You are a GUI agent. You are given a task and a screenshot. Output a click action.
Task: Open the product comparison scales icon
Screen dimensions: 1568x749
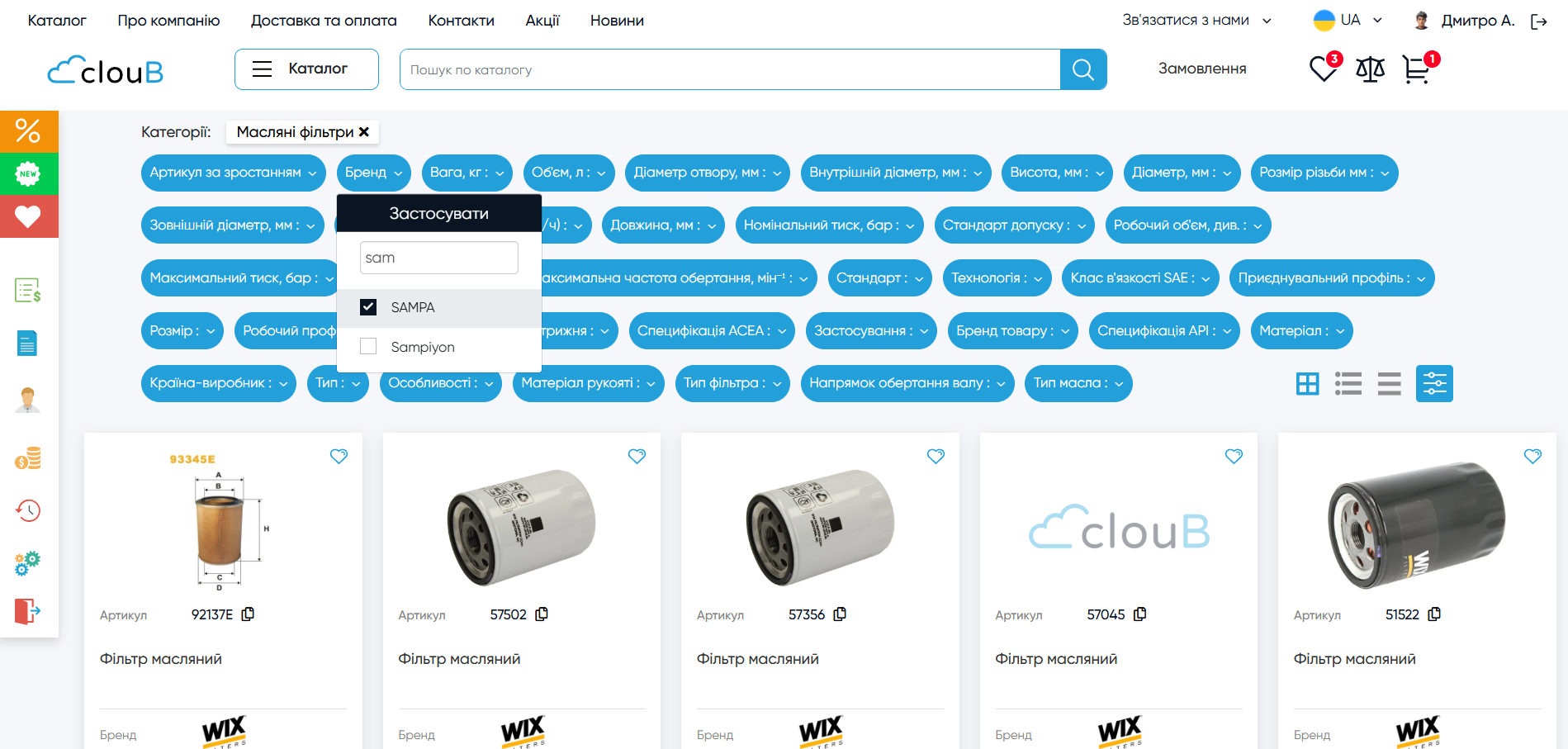pos(1370,69)
